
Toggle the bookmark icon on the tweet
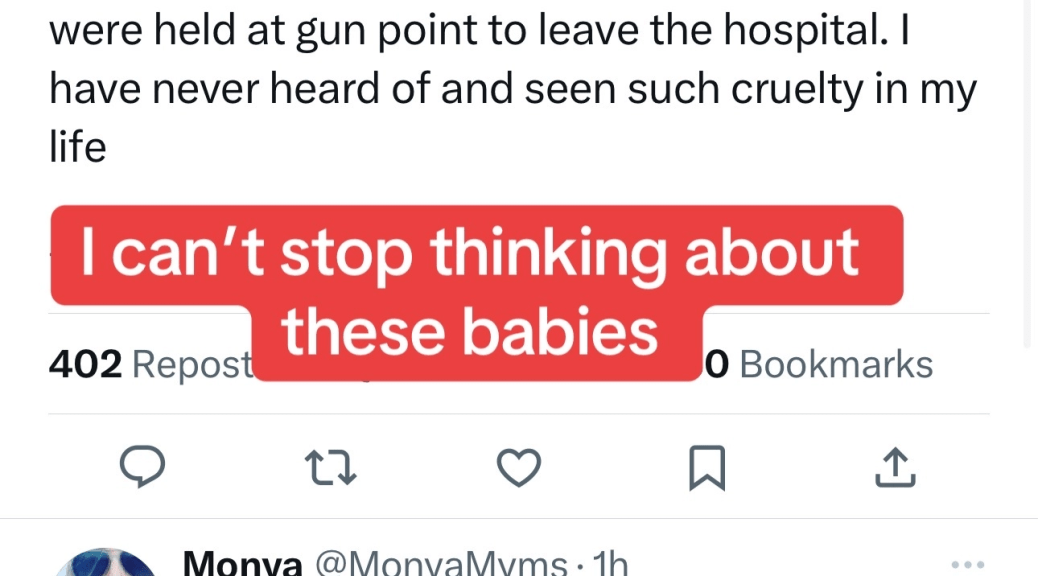(706, 467)
